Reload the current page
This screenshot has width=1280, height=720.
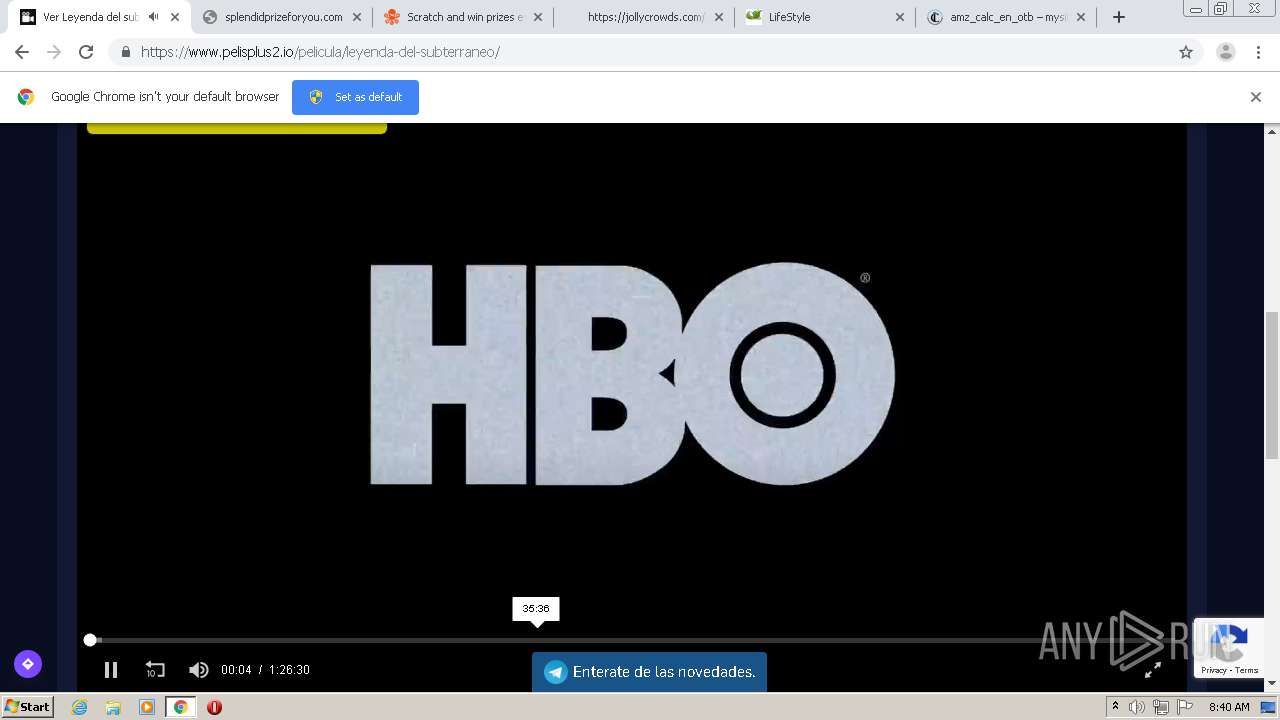click(x=86, y=52)
